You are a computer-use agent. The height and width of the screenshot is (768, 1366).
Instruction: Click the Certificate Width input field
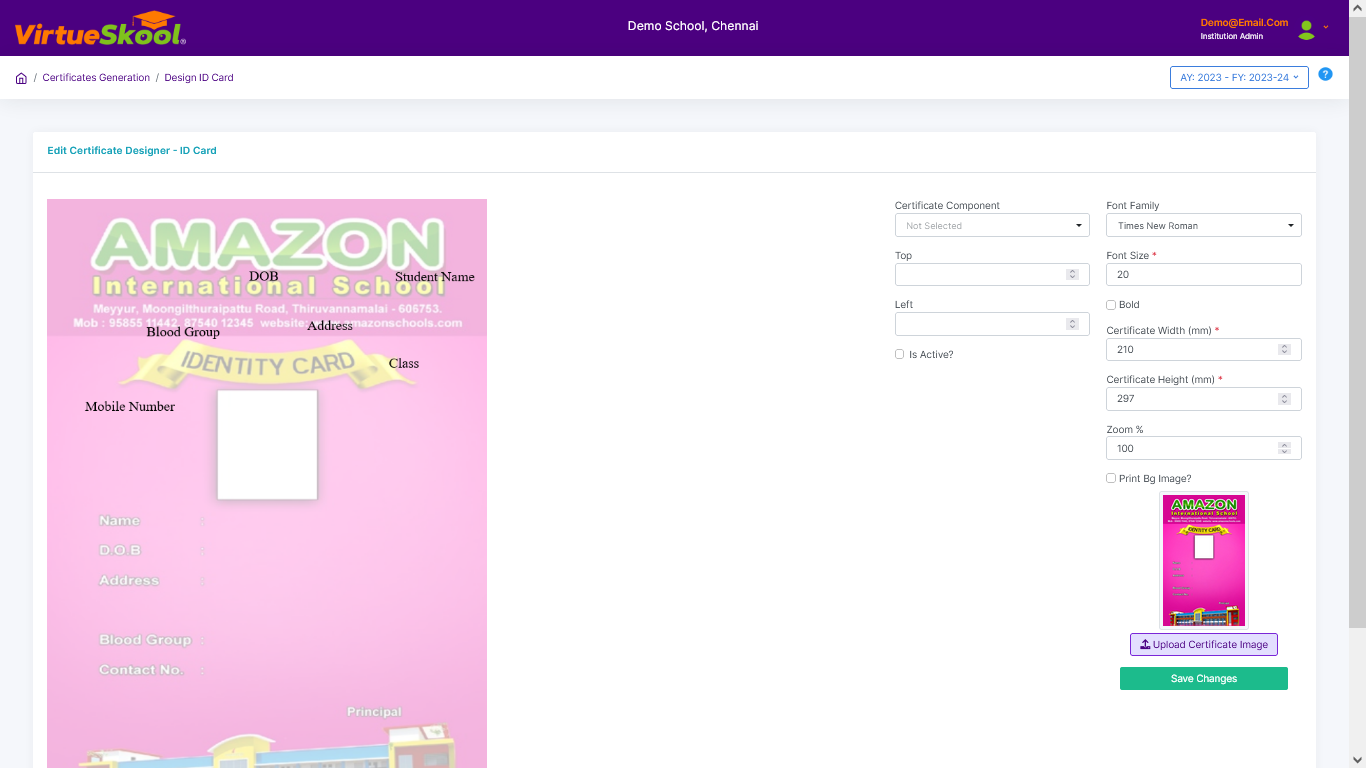(x=1204, y=349)
